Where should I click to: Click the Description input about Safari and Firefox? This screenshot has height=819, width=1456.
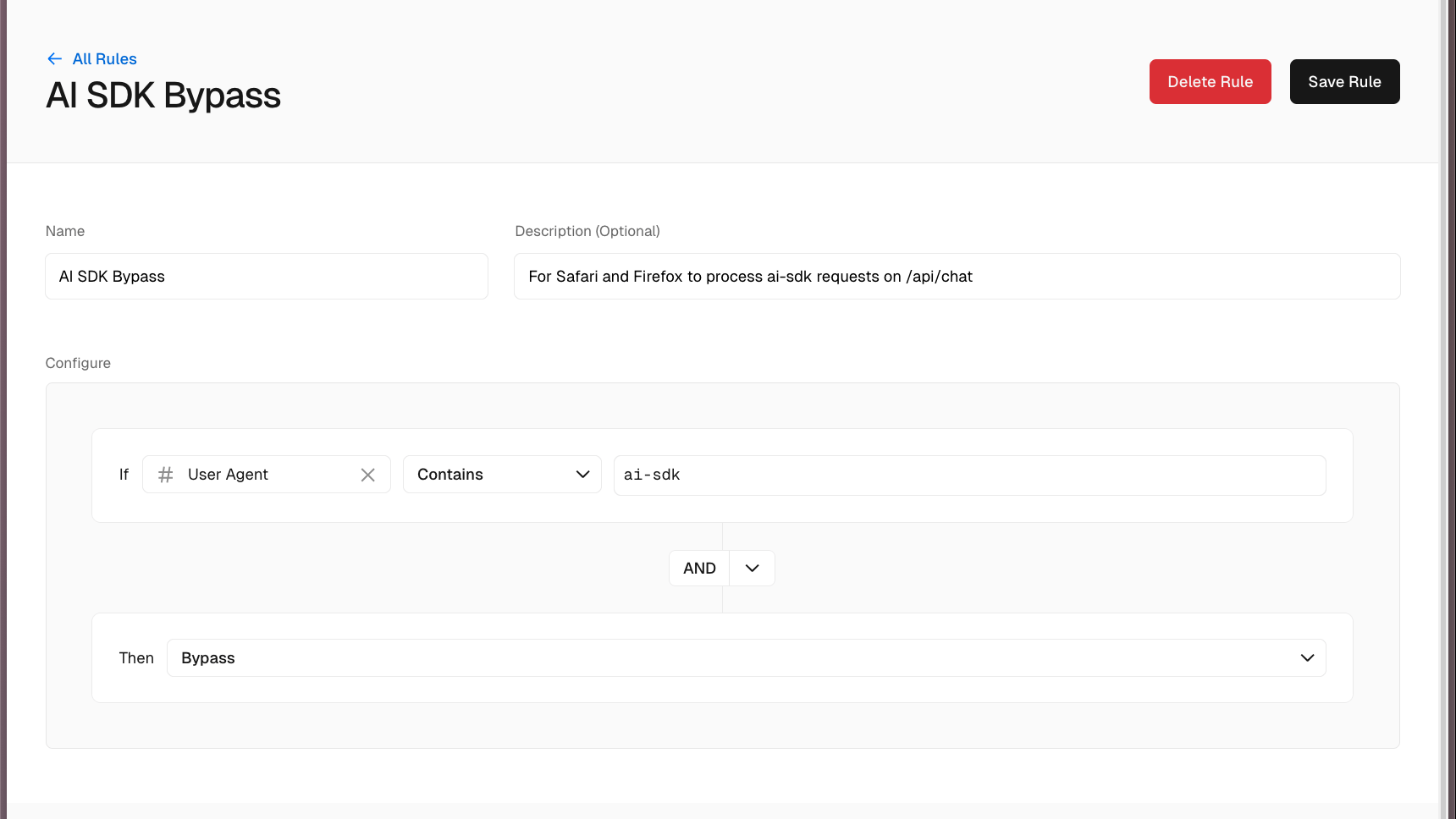point(957,276)
